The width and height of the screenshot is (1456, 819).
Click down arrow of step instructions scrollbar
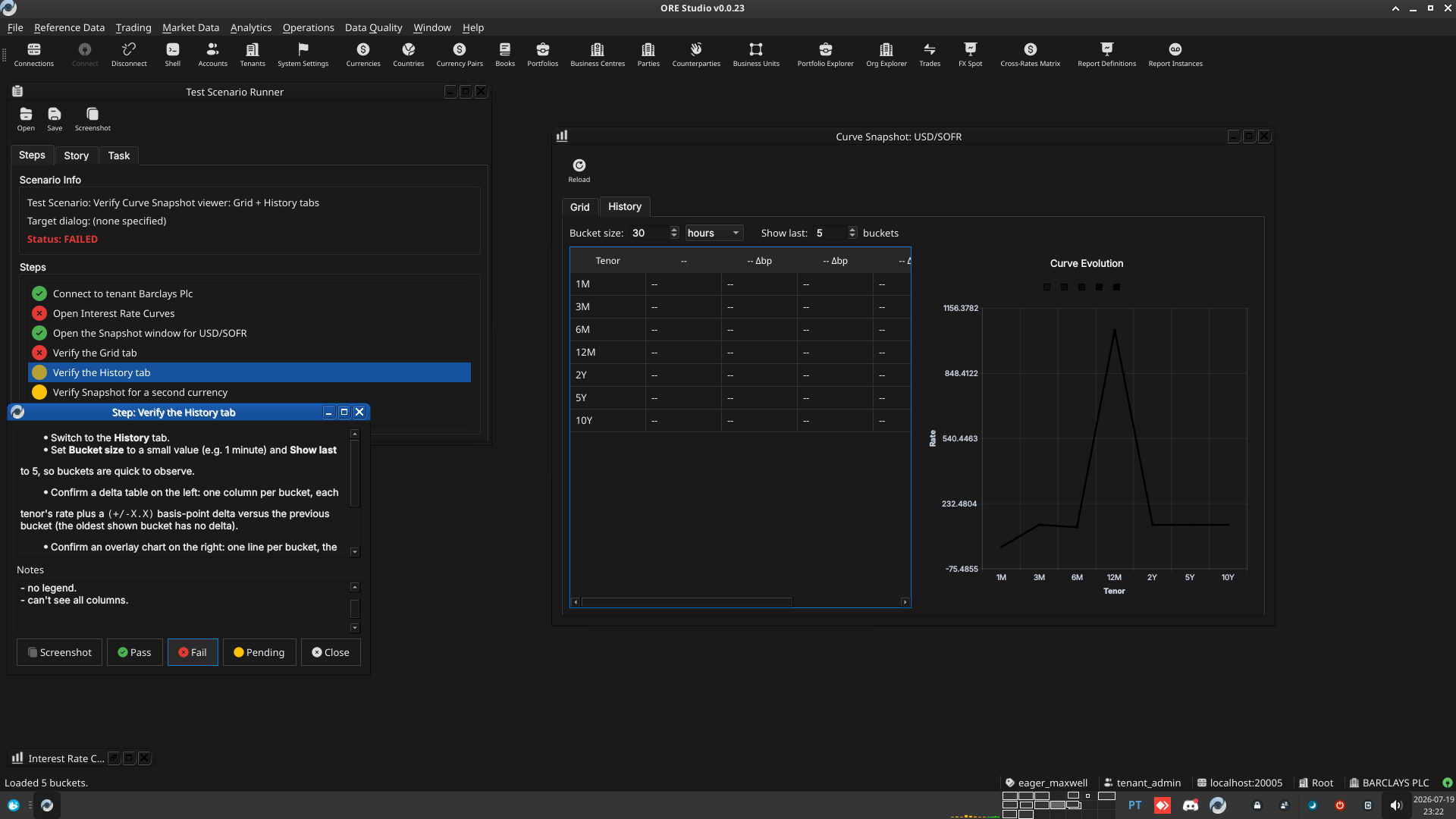tap(354, 552)
